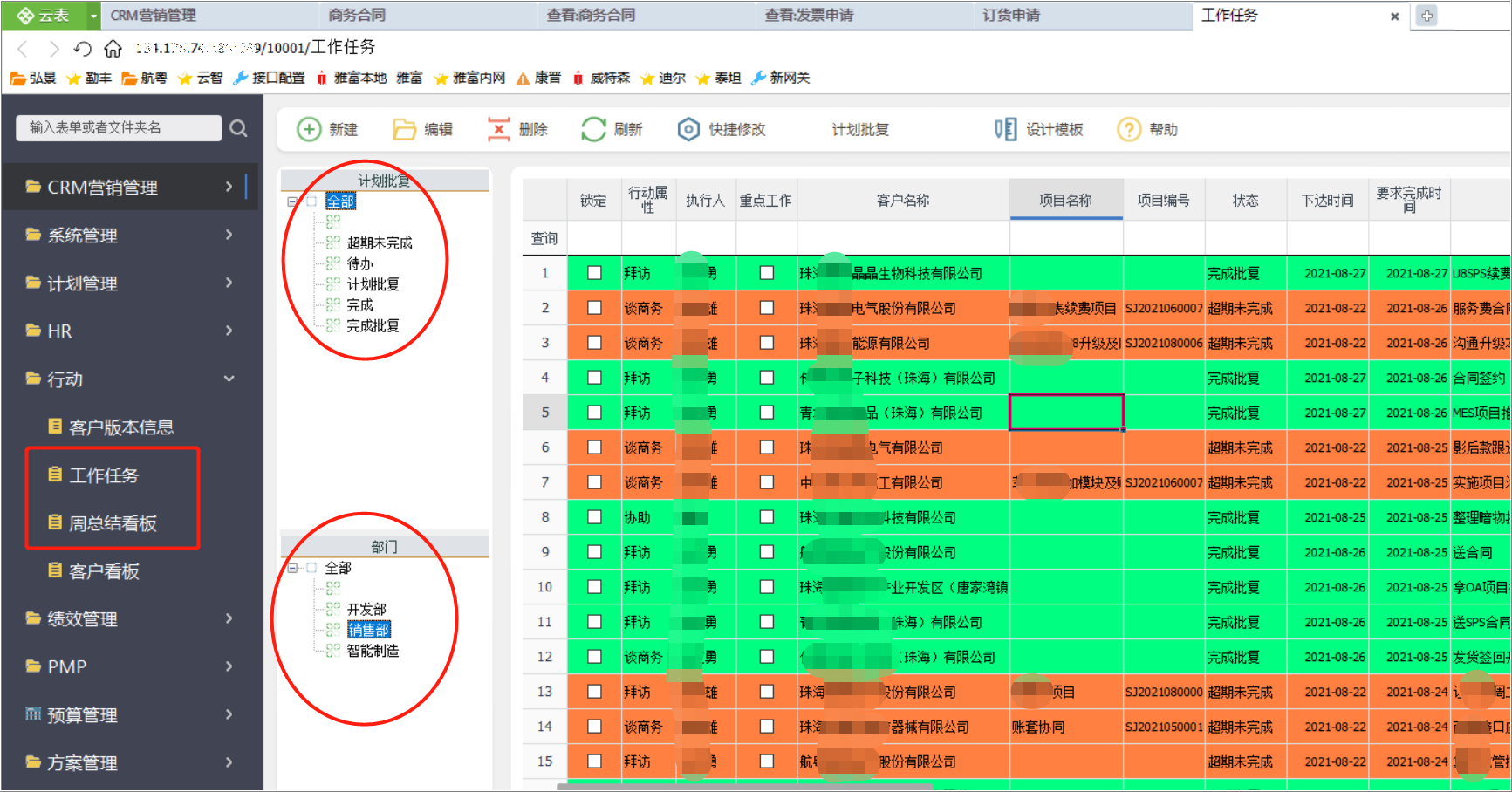Toggle 重点工作 checkbox in row 11

point(767,622)
